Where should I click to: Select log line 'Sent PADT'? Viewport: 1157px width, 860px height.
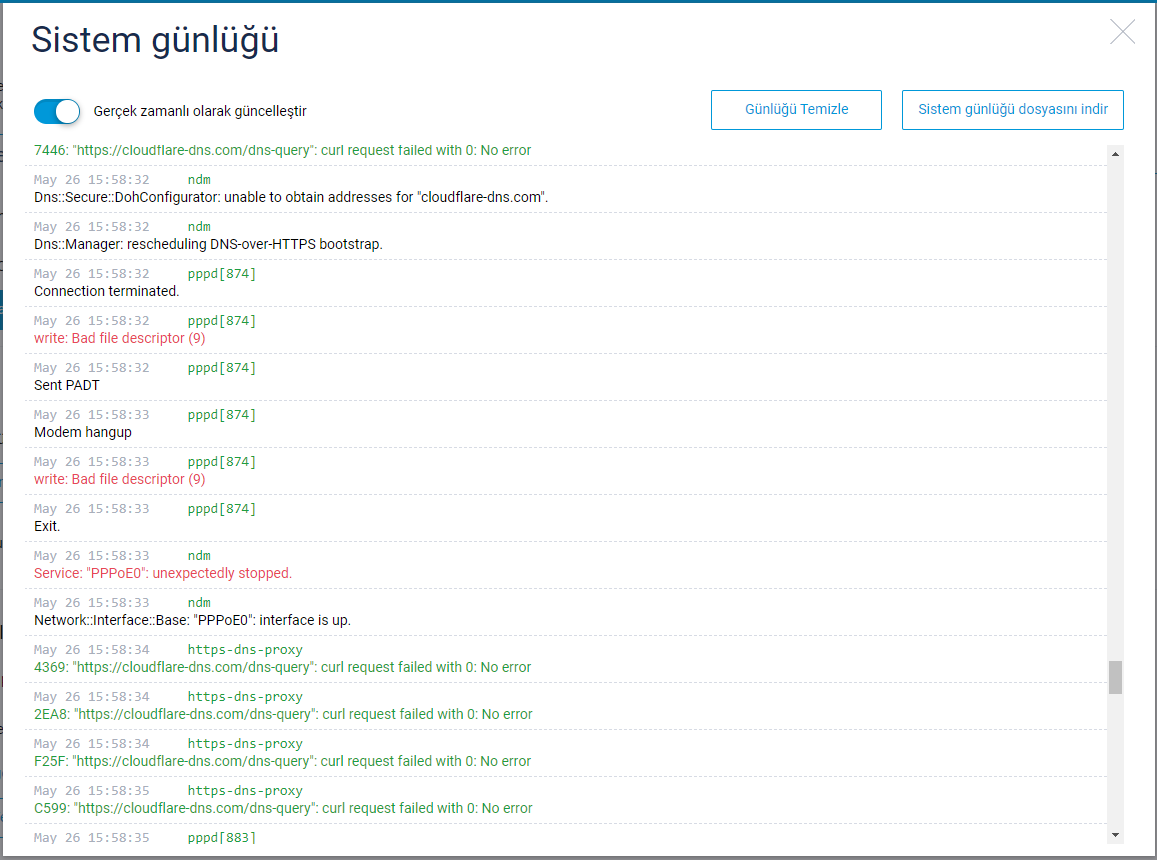click(x=66, y=385)
